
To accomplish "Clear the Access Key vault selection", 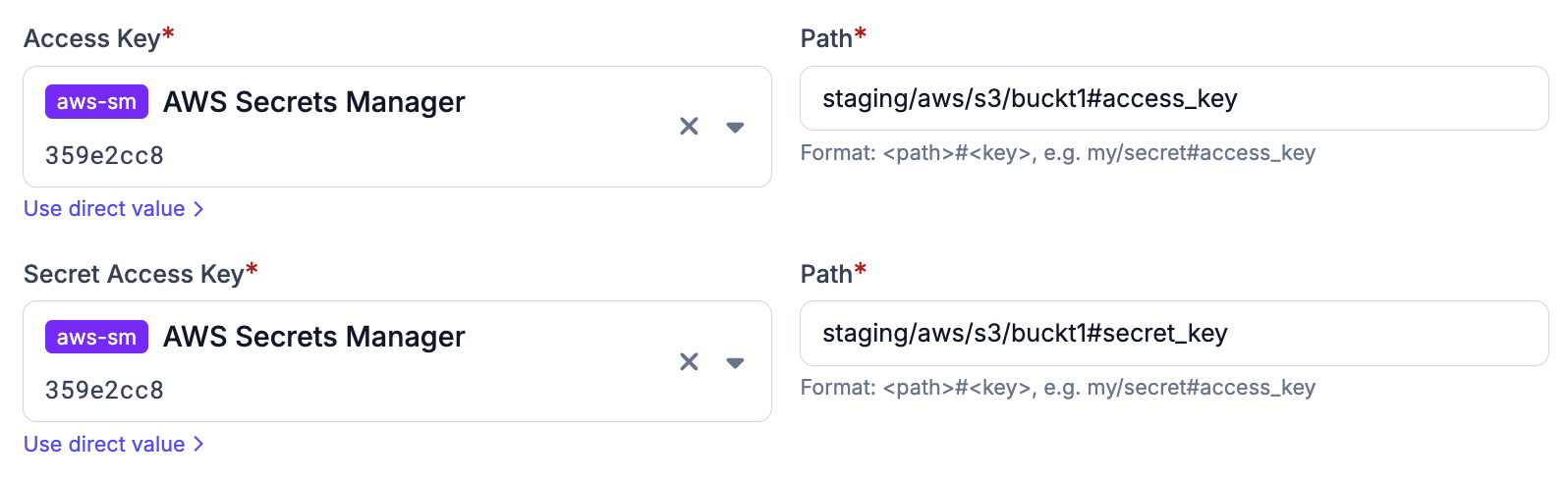I will (x=689, y=127).
